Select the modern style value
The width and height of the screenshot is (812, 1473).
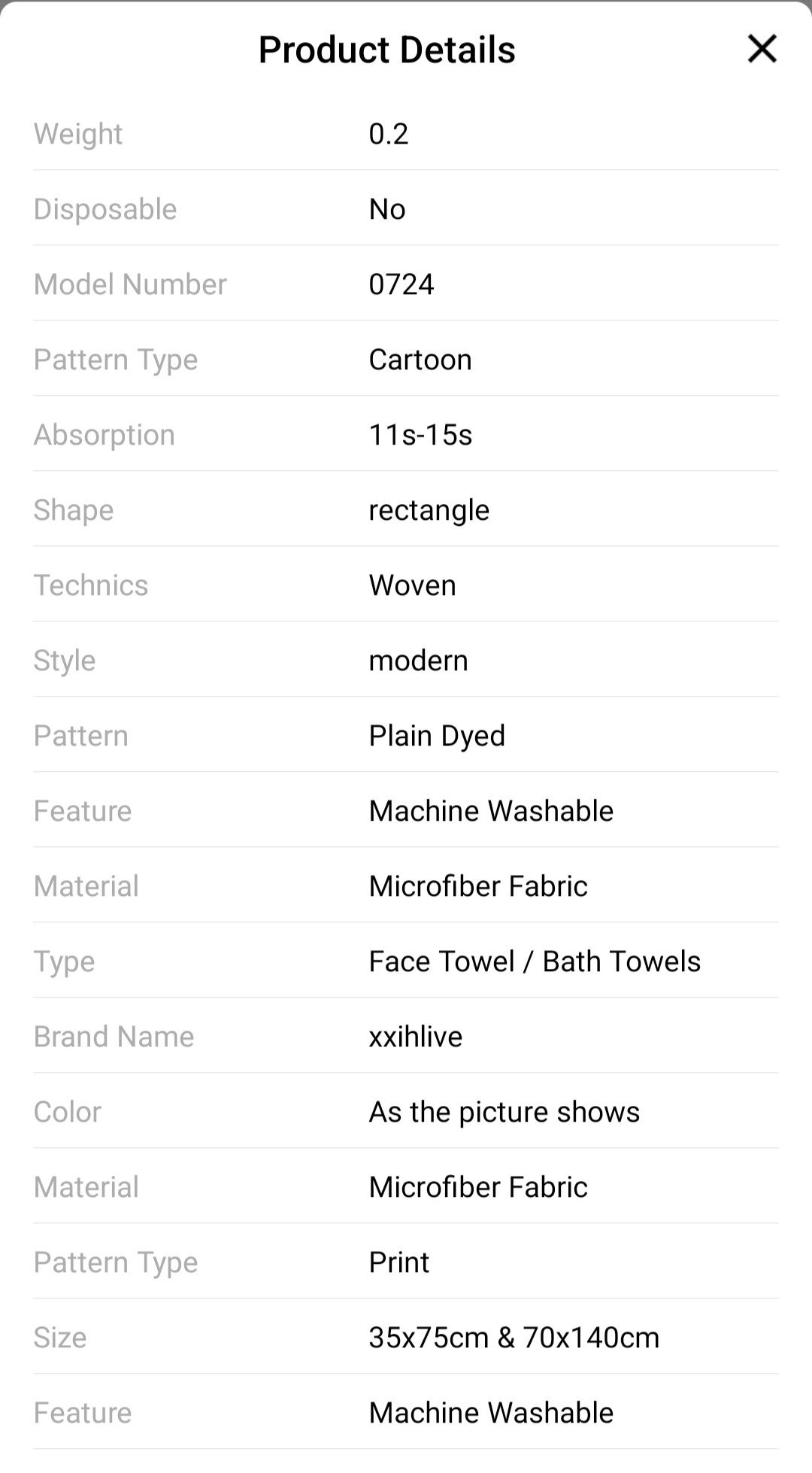(x=418, y=661)
